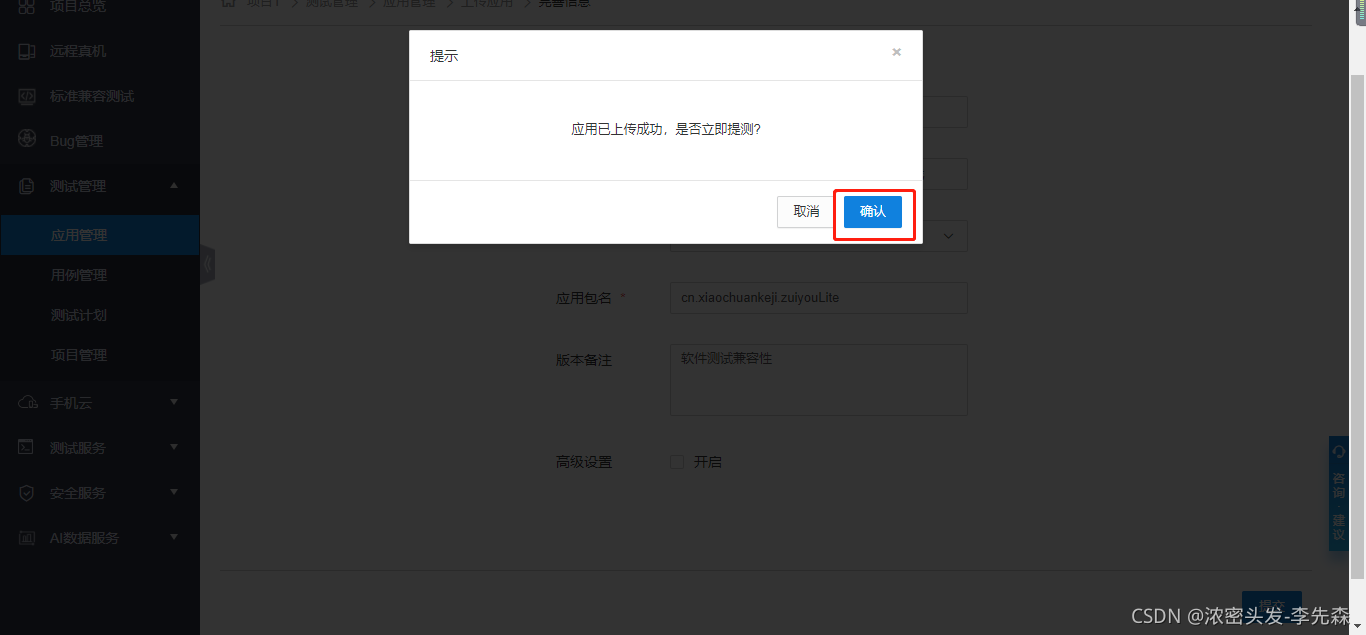Click the 测试服务 terminal icon
The width and height of the screenshot is (1366, 635).
point(28,447)
